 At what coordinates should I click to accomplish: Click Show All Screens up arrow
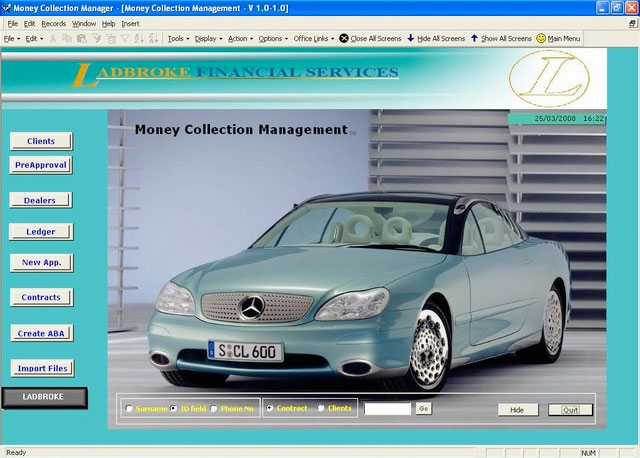[x=474, y=38]
